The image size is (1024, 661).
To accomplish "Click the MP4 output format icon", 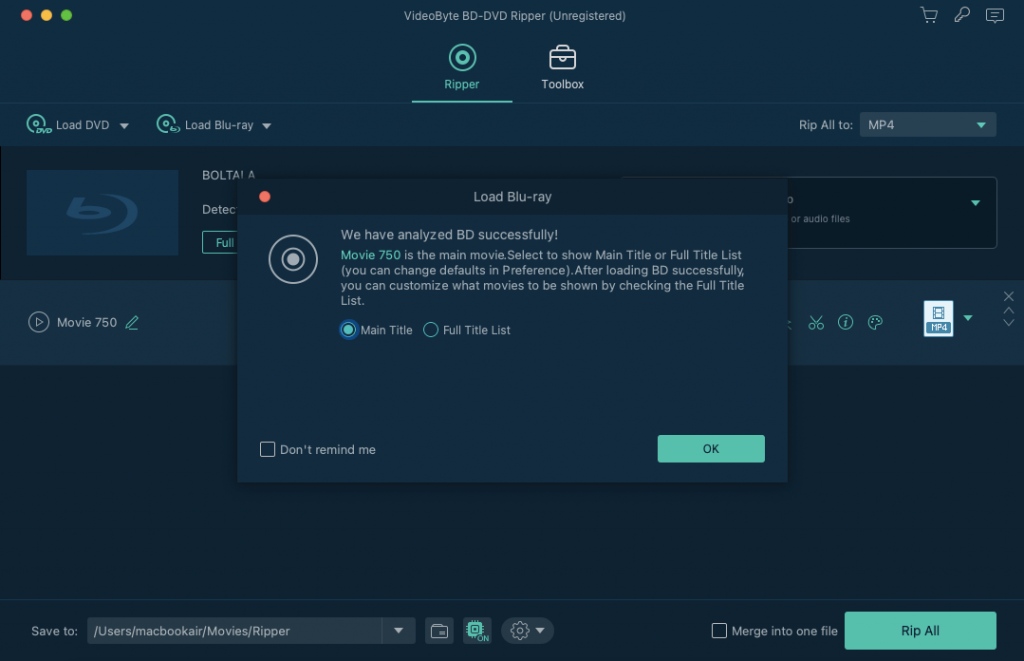I will pyautogui.click(x=938, y=318).
